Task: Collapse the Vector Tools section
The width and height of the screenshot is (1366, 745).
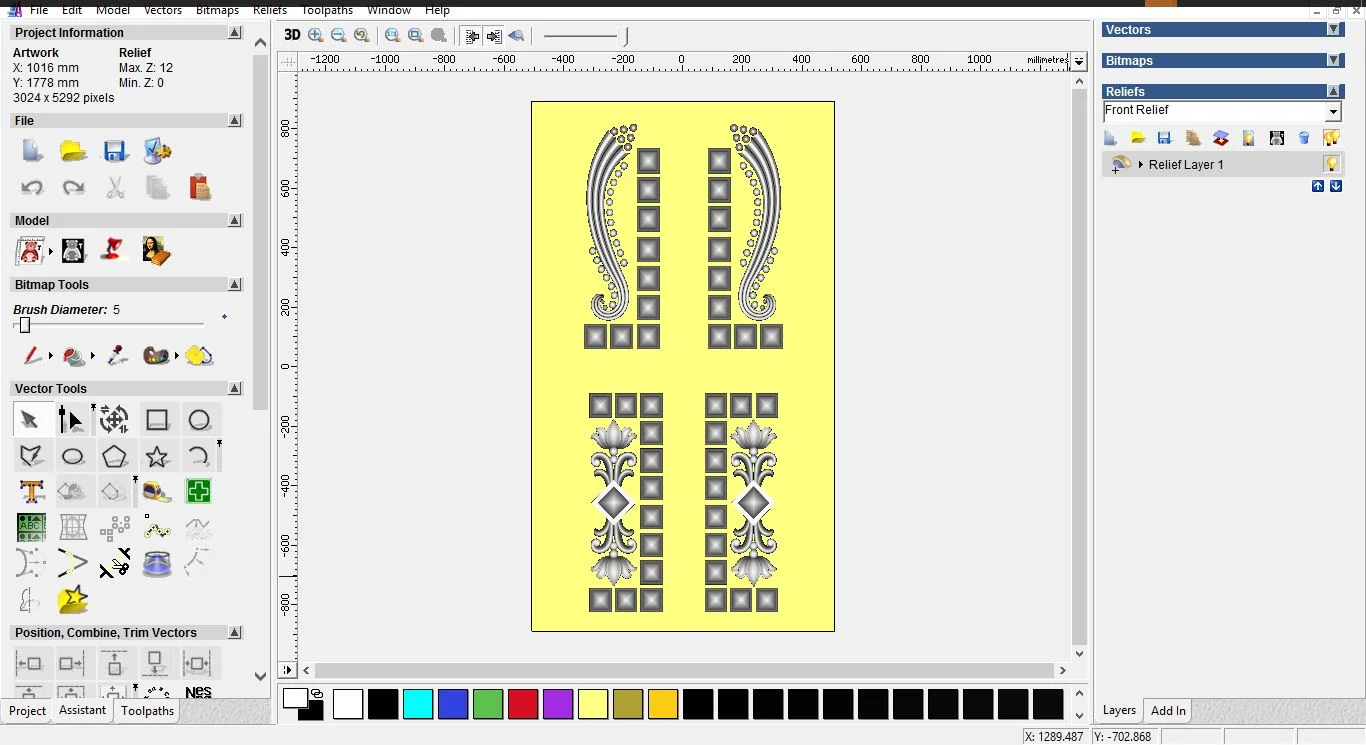Action: [x=235, y=388]
